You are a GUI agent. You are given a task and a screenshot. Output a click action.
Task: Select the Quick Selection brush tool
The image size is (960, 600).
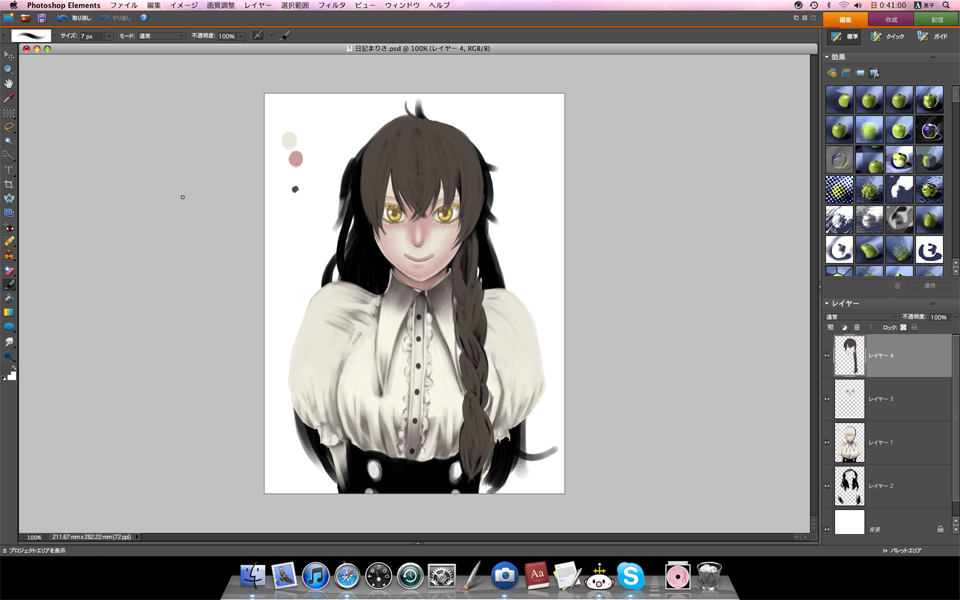[9, 156]
